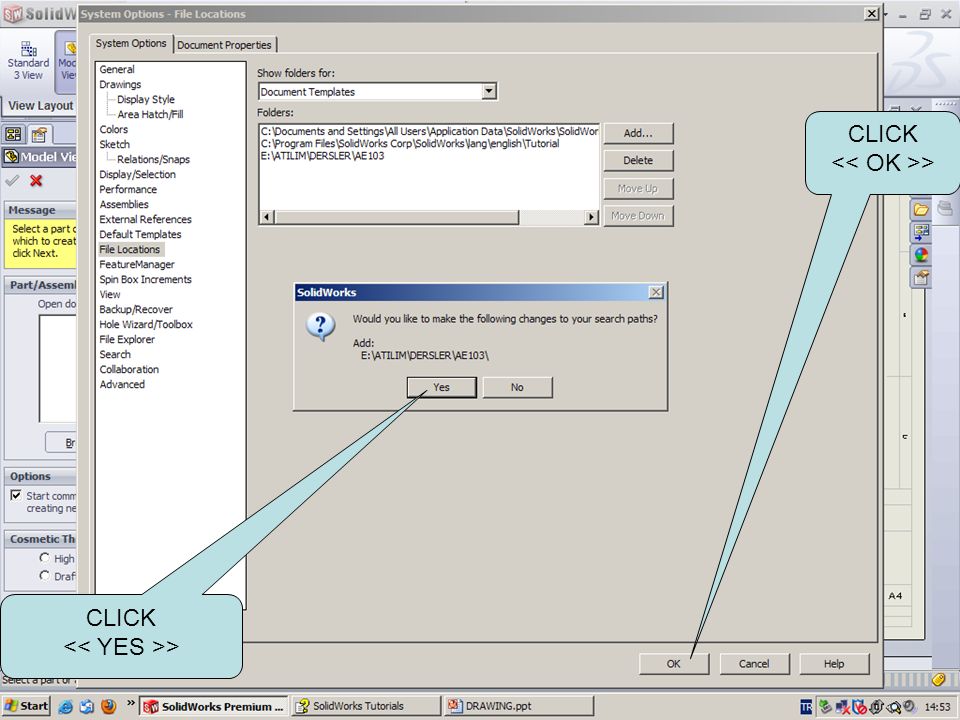Click No in the SolidWorks prompt

coord(517,388)
